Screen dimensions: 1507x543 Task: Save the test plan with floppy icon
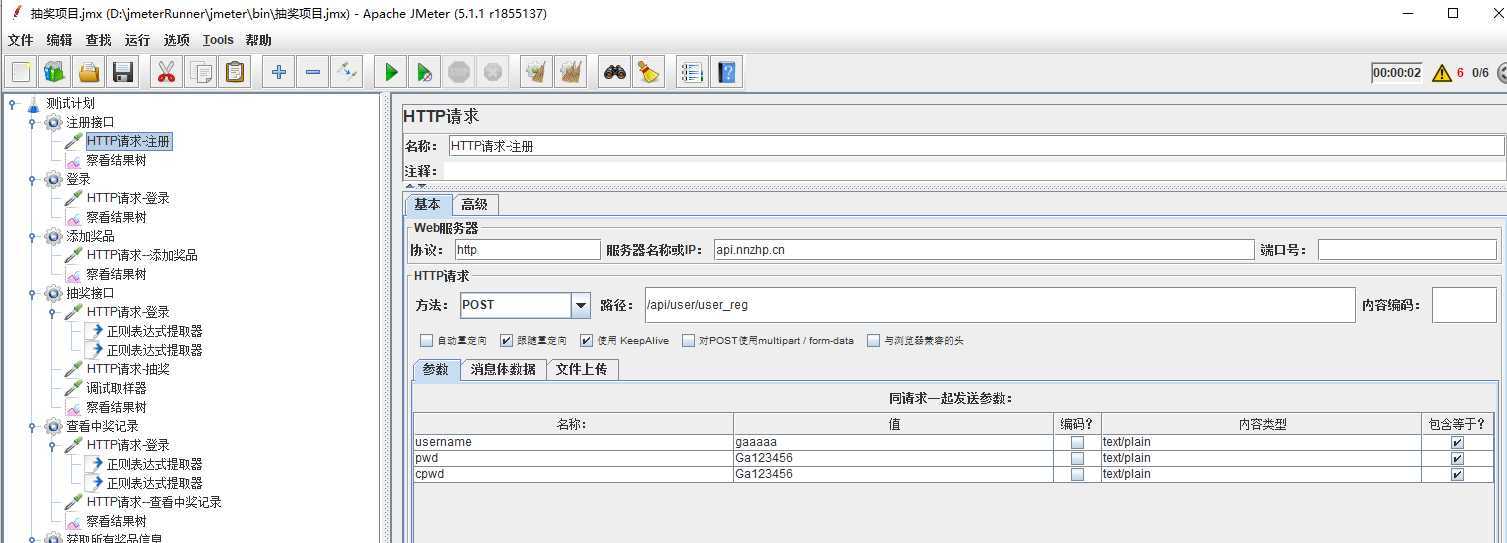point(123,72)
